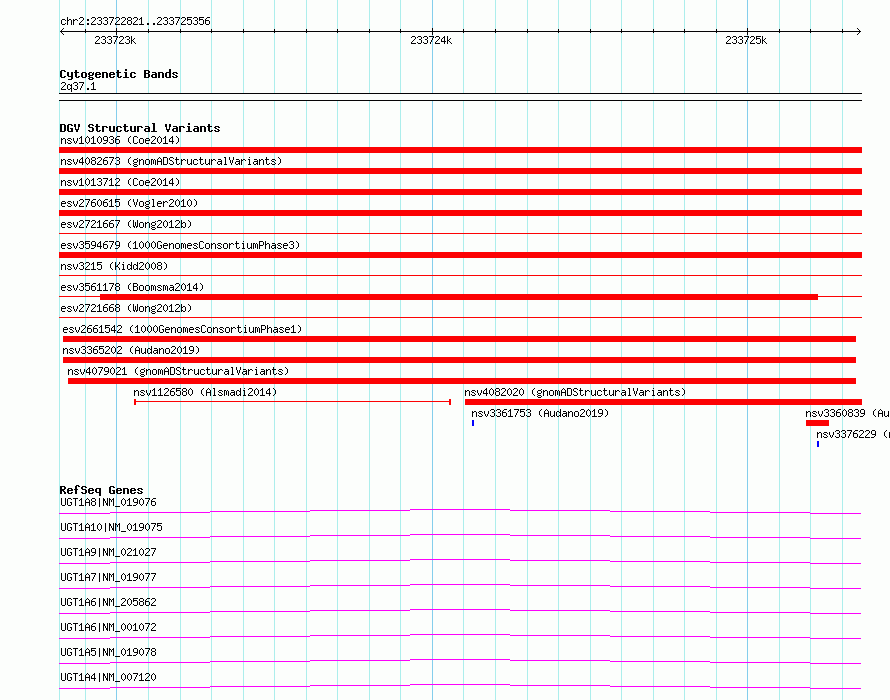Click the short red bar under nsv3360839

point(817,423)
